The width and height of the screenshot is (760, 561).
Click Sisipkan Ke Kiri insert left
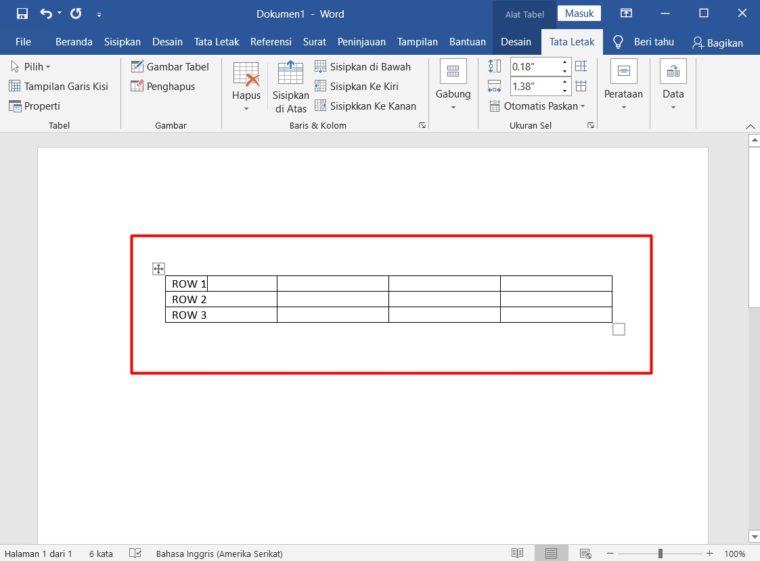click(x=356, y=86)
